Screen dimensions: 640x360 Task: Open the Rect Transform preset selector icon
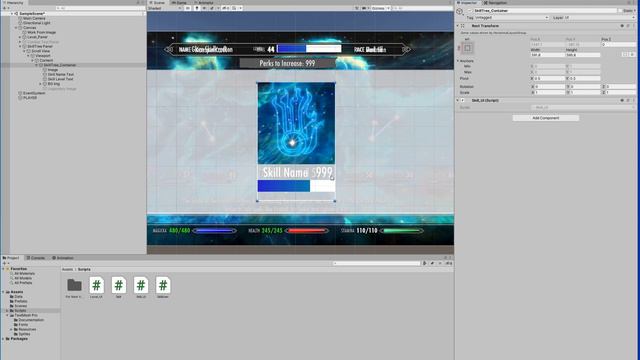point(628,26)
